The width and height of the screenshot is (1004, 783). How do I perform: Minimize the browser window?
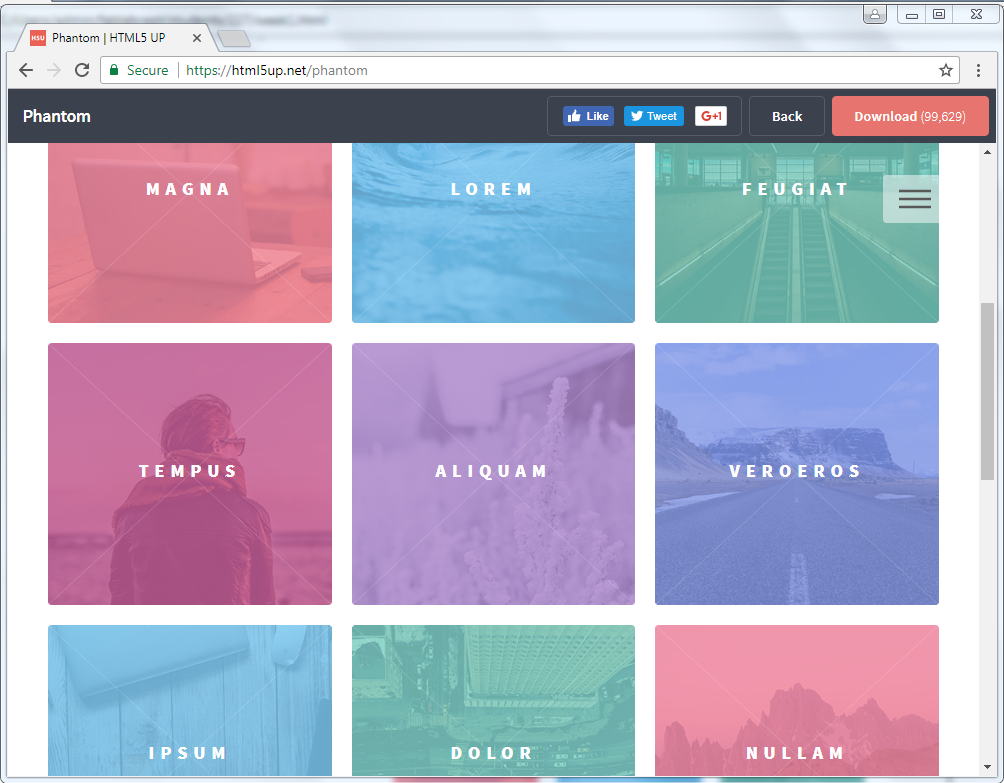(x=911, y=14)
